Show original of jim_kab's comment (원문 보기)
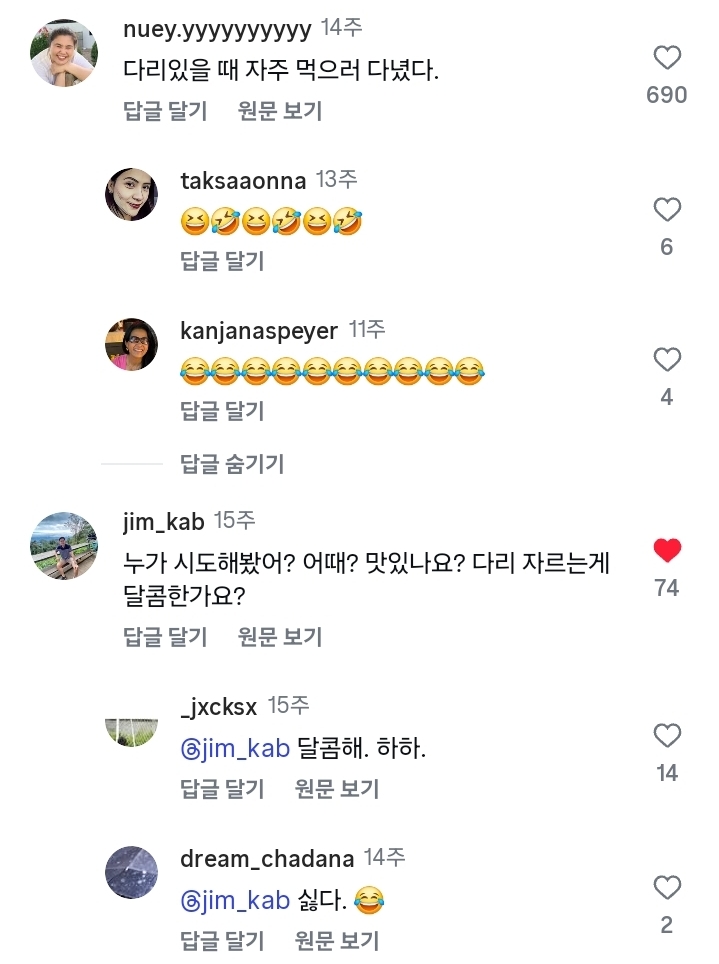719x964 pixels. point(280,636)
